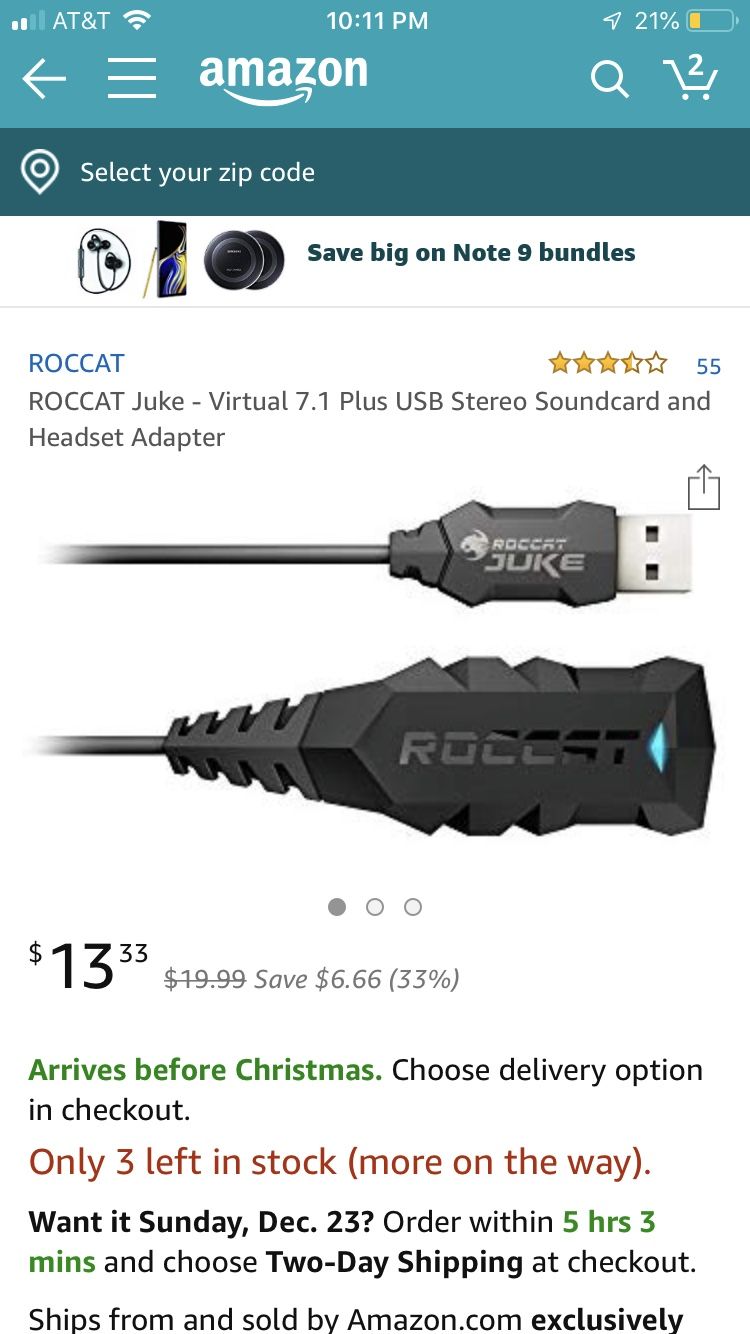Select your zip code
The height and width of the screenshot is (1334, 750).
pos(197,172)
